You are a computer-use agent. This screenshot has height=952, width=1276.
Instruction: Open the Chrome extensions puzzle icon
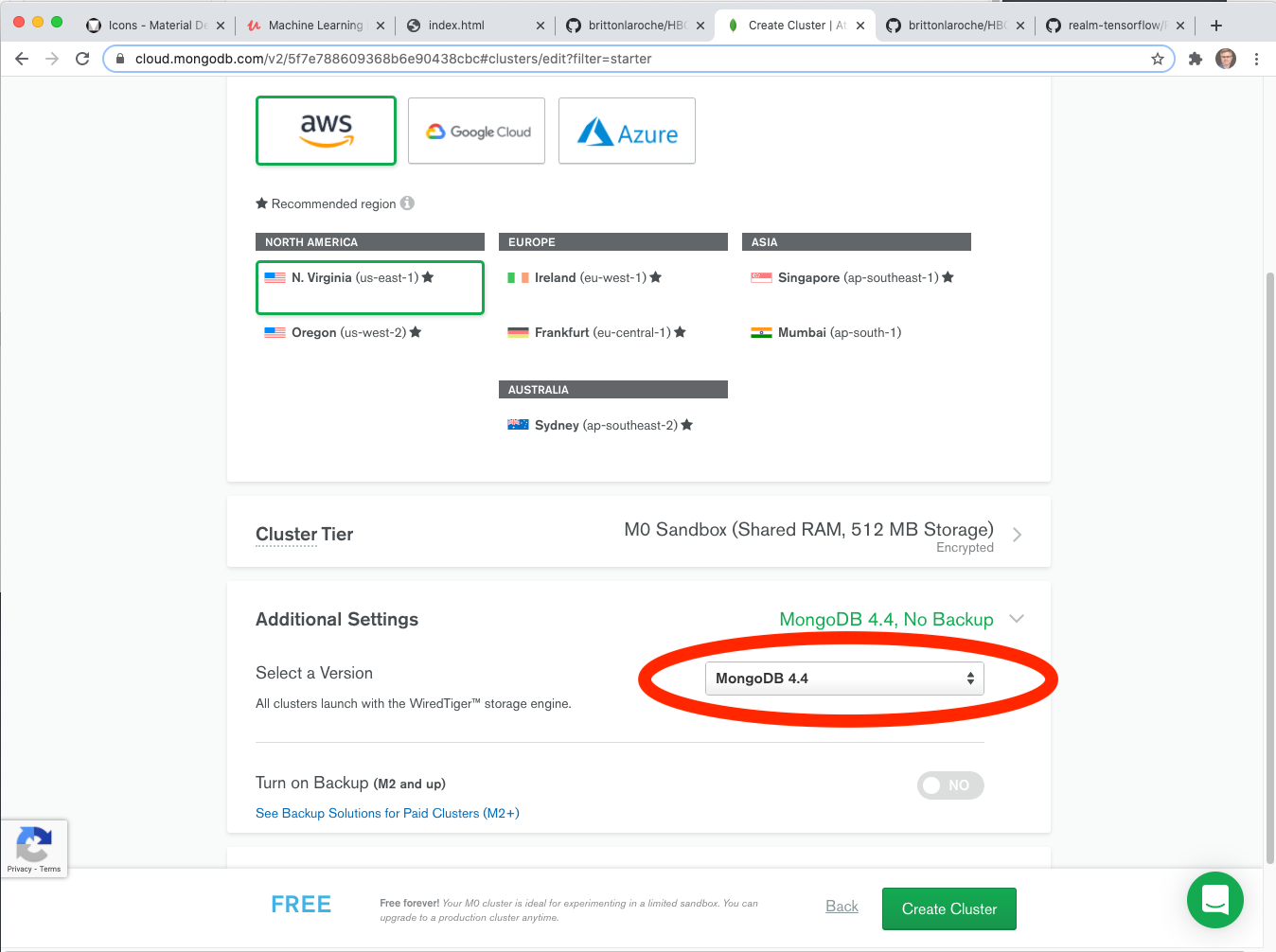[1196, 59]
